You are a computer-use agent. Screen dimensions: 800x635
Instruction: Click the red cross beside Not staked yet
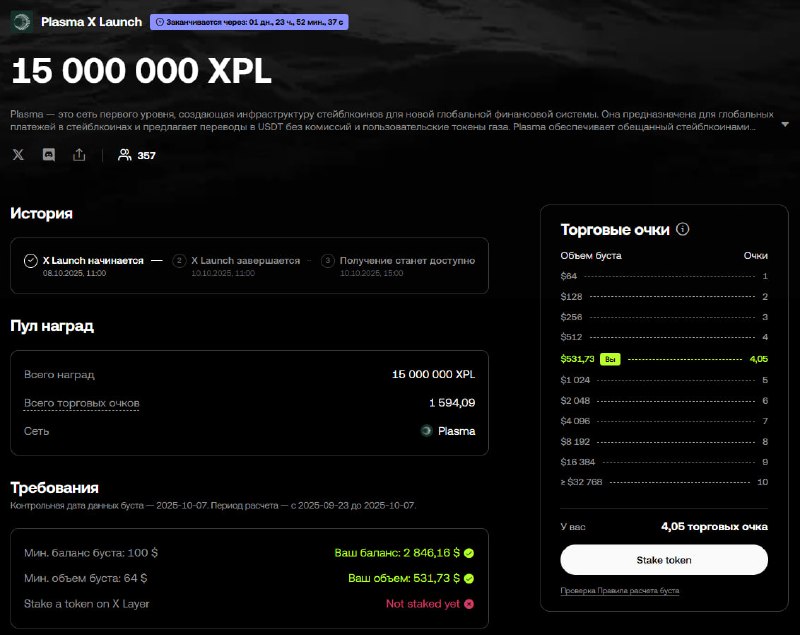[469, 604]
